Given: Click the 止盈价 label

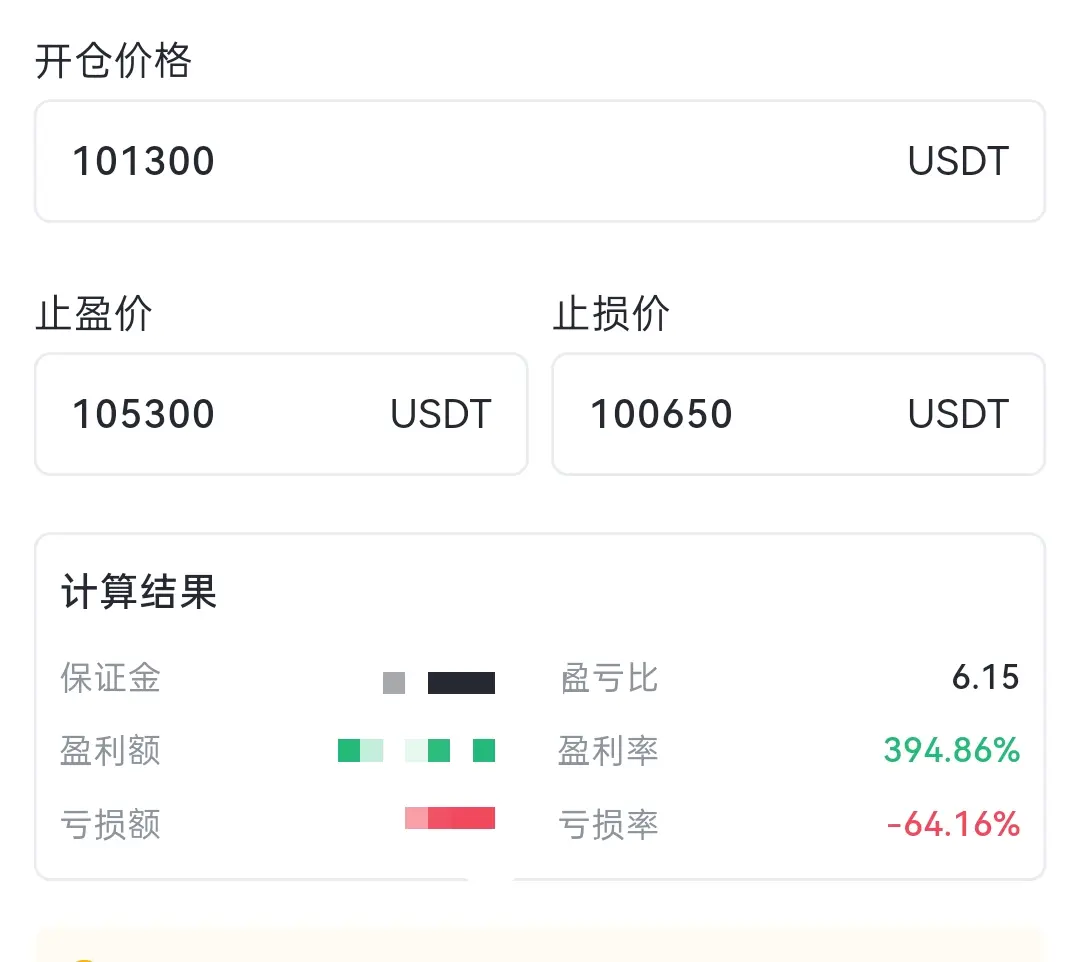Looking at the screenshot, I should click(x=94, y=314).
